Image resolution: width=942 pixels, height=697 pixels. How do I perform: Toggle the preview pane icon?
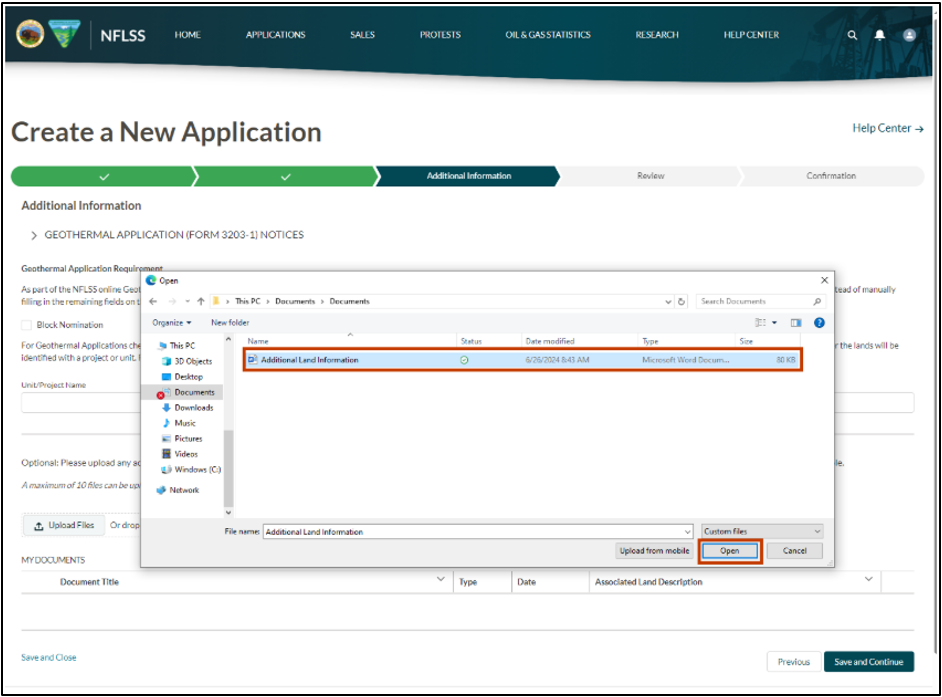click(796, 323)
